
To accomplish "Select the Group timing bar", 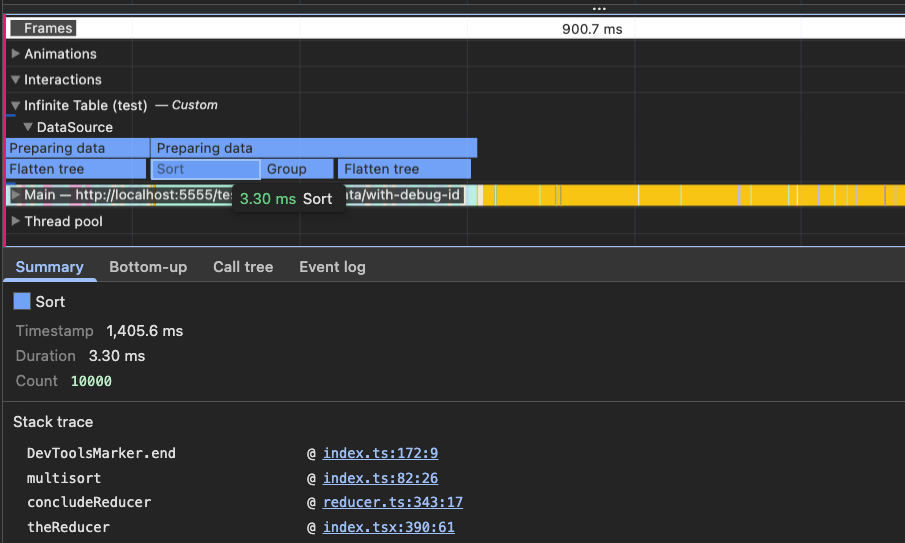I will 297,170.
